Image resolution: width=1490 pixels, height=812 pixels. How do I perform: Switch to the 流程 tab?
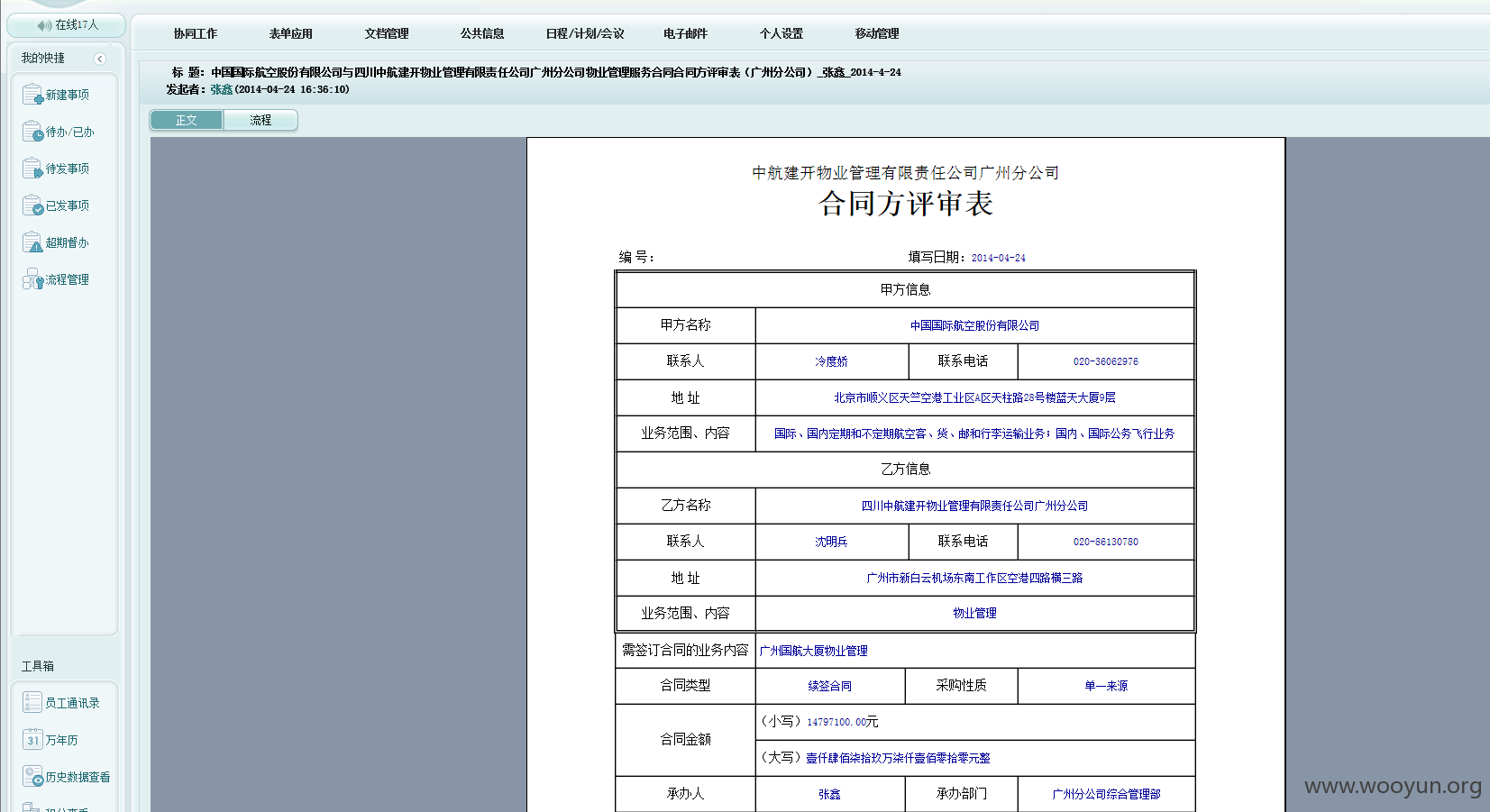tap(261, 120)
